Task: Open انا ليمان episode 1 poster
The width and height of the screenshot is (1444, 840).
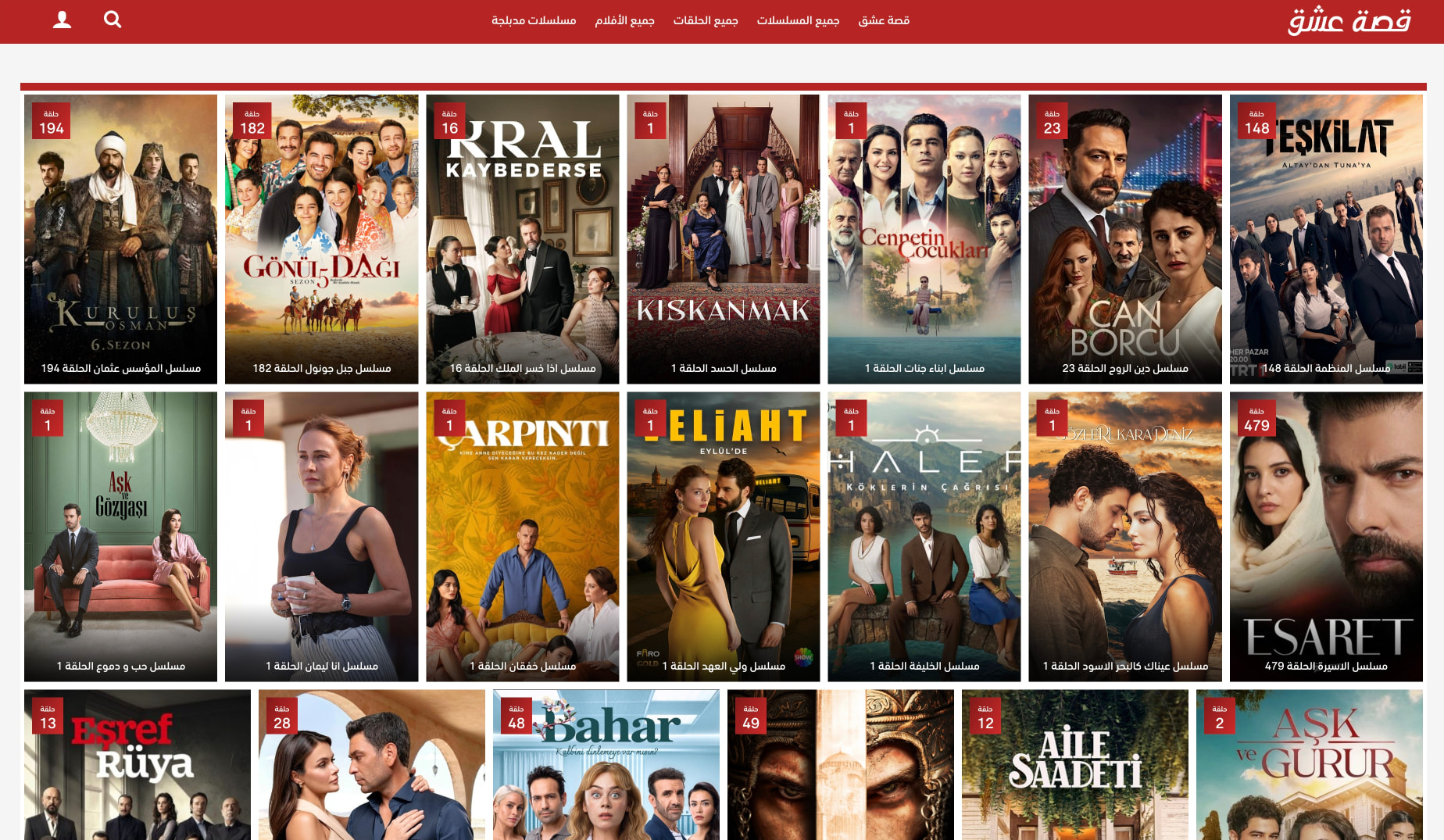Action: [321, 537]
